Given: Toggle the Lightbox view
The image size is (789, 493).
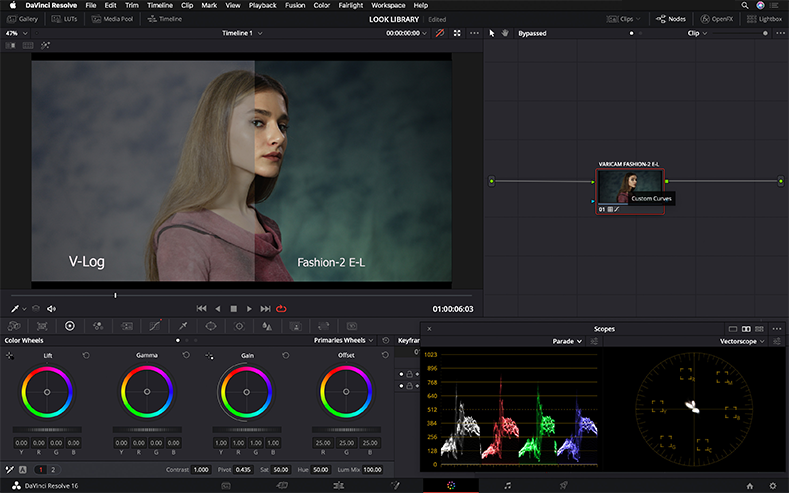Looking at the screenshot, I should tap(764, 19).
